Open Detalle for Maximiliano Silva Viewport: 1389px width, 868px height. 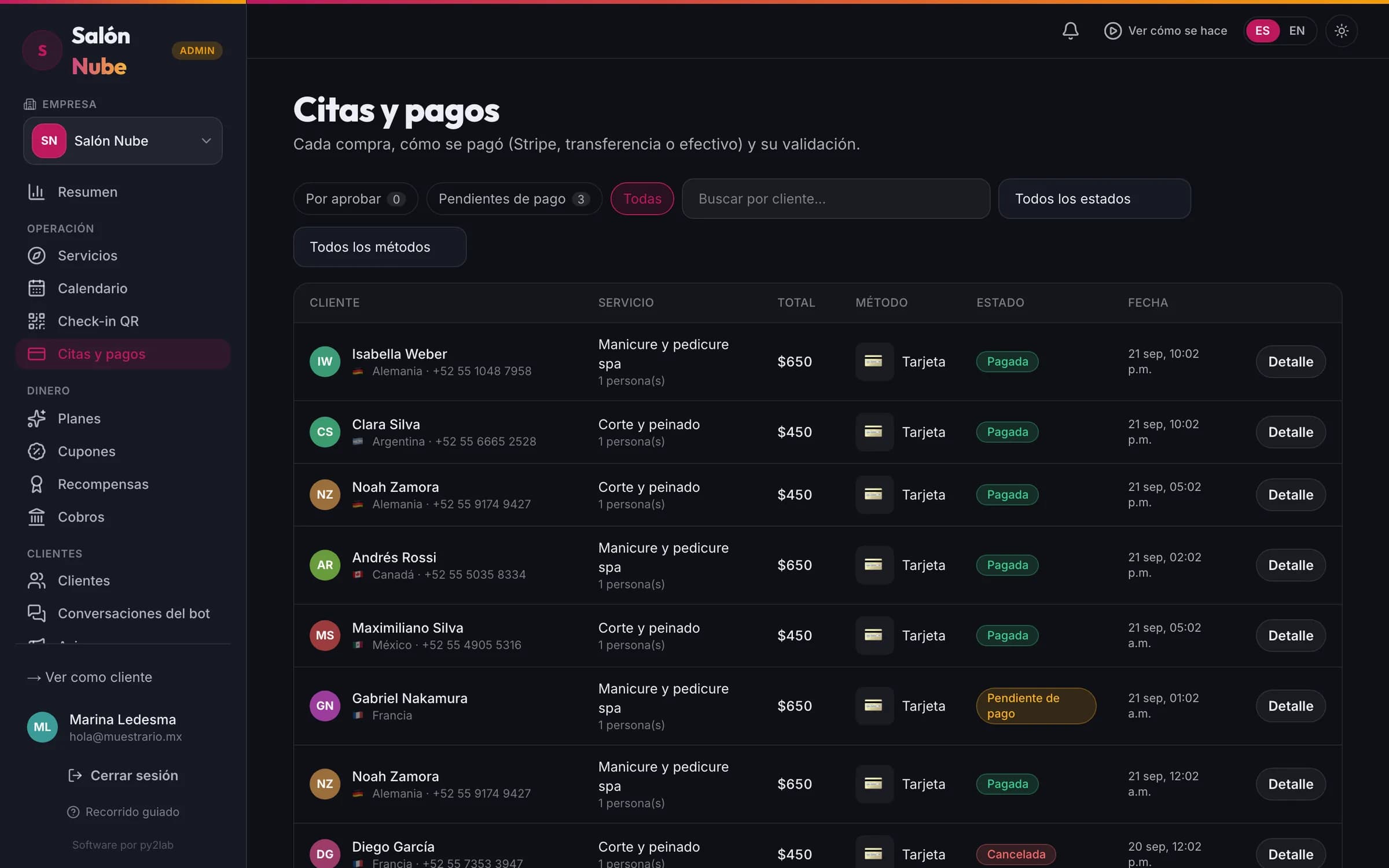[1290, 635]
